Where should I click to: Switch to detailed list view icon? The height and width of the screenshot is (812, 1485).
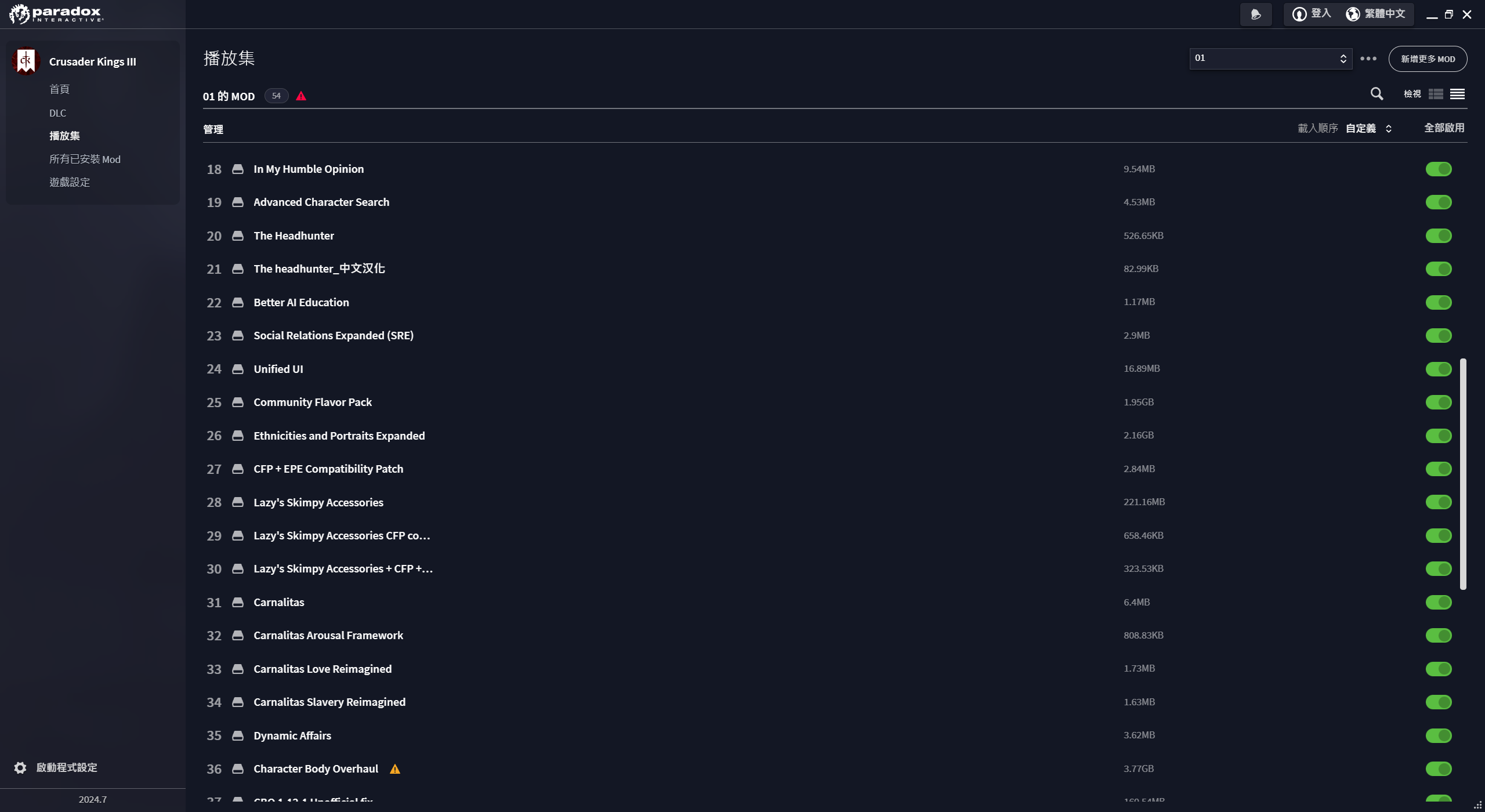tap(1436, 94)
